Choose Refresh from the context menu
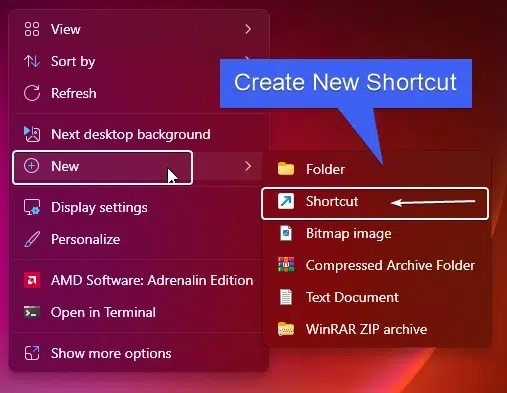Image resolution: width=507 pixels, height=393 pixels. 139,93
